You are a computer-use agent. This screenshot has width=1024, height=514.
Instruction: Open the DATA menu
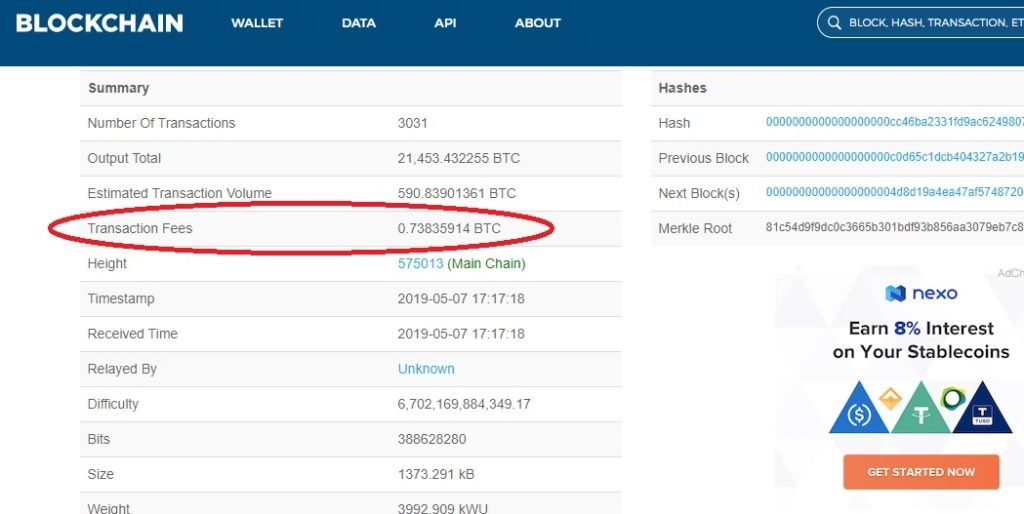(x=359, y=23)
